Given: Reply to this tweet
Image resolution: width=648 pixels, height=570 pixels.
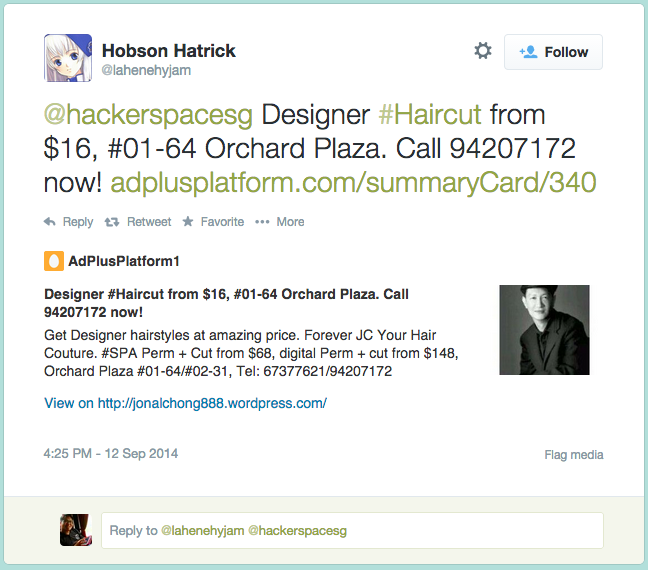Looking at the screenshot, I should [x=69, y=222].
